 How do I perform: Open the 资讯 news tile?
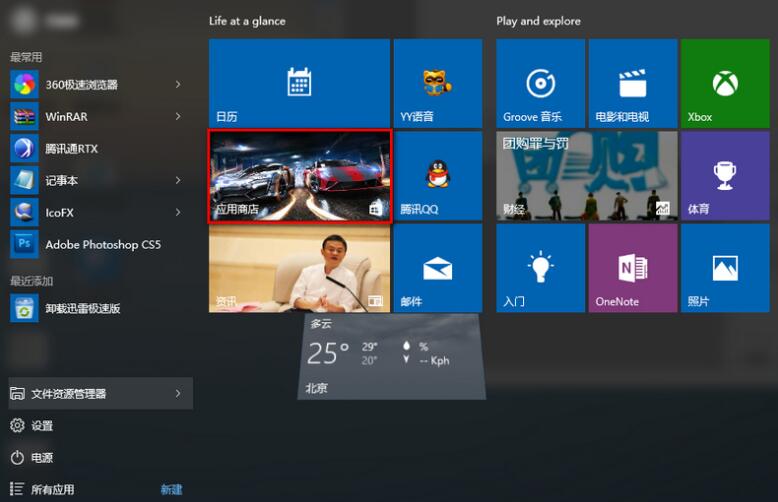click(x=299, y=268)
